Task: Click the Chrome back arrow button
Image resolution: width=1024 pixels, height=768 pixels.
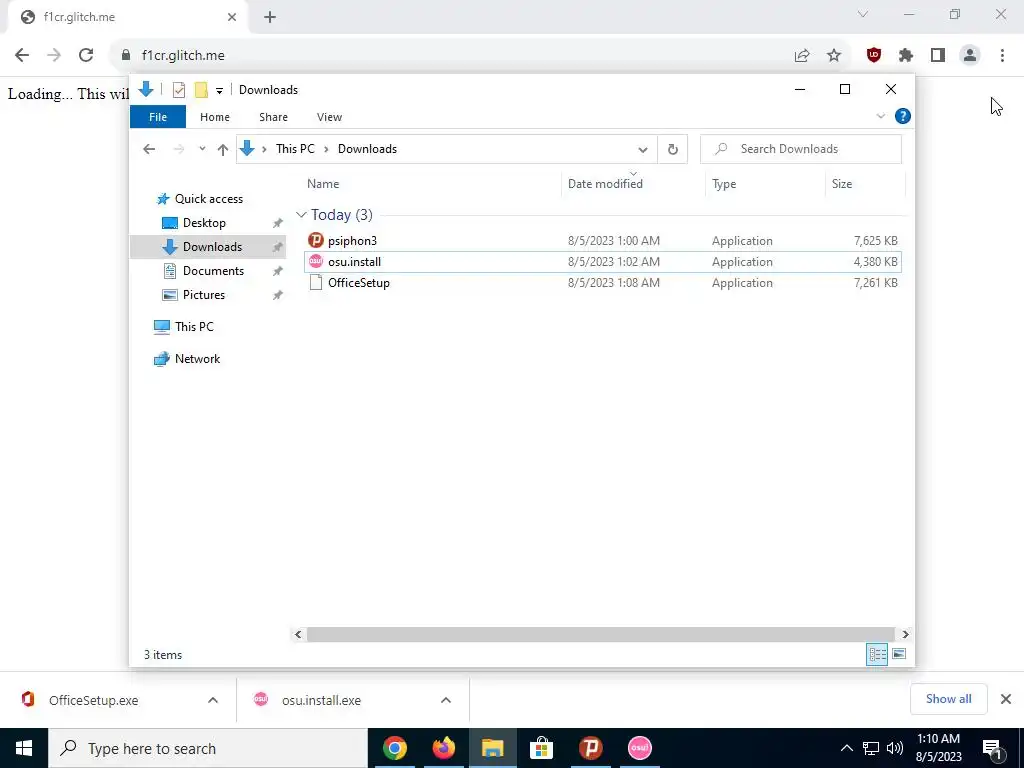Action: coord(22,56)
